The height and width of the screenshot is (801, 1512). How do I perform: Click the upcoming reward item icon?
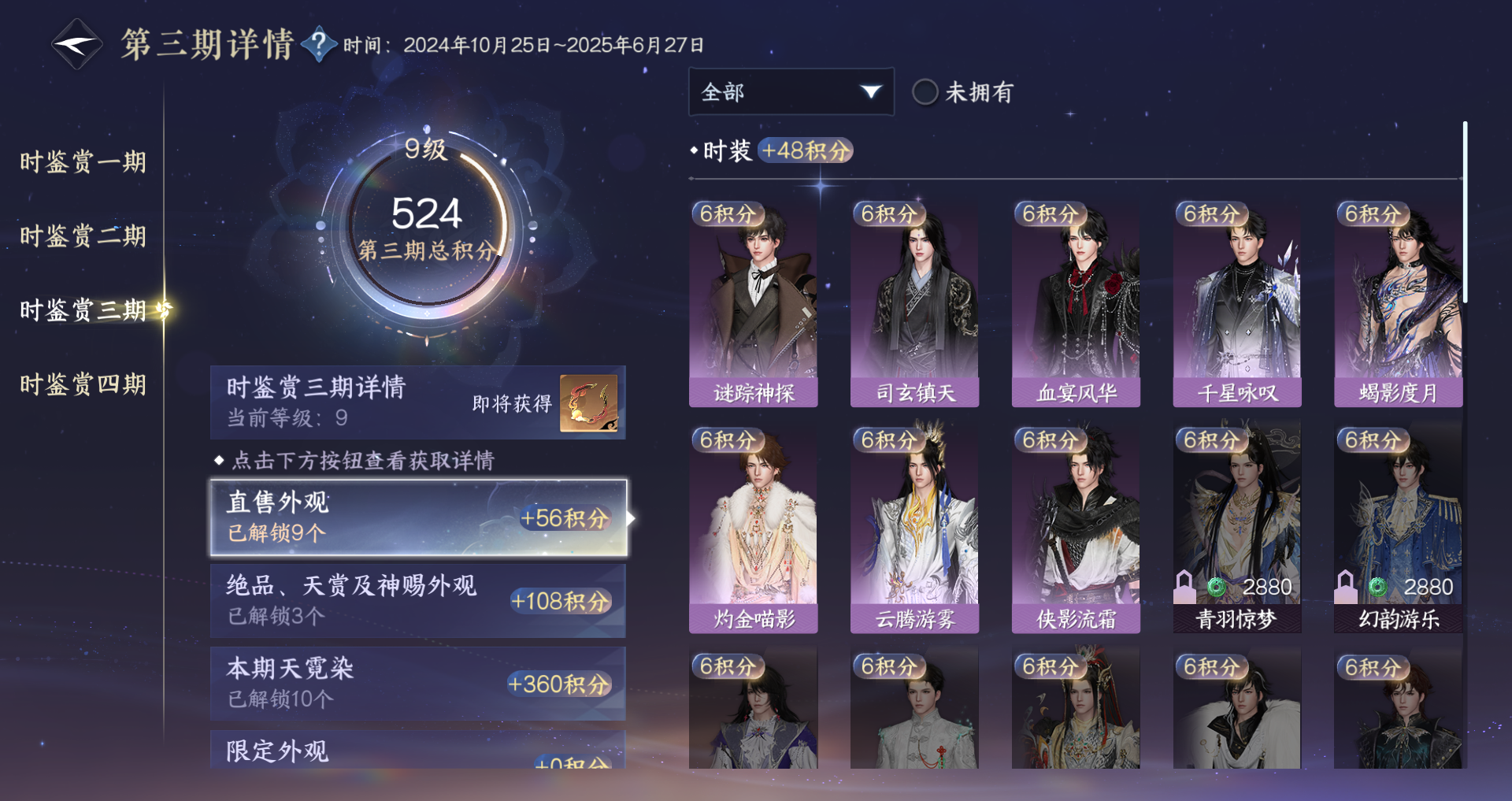click(x=588, y=402)
